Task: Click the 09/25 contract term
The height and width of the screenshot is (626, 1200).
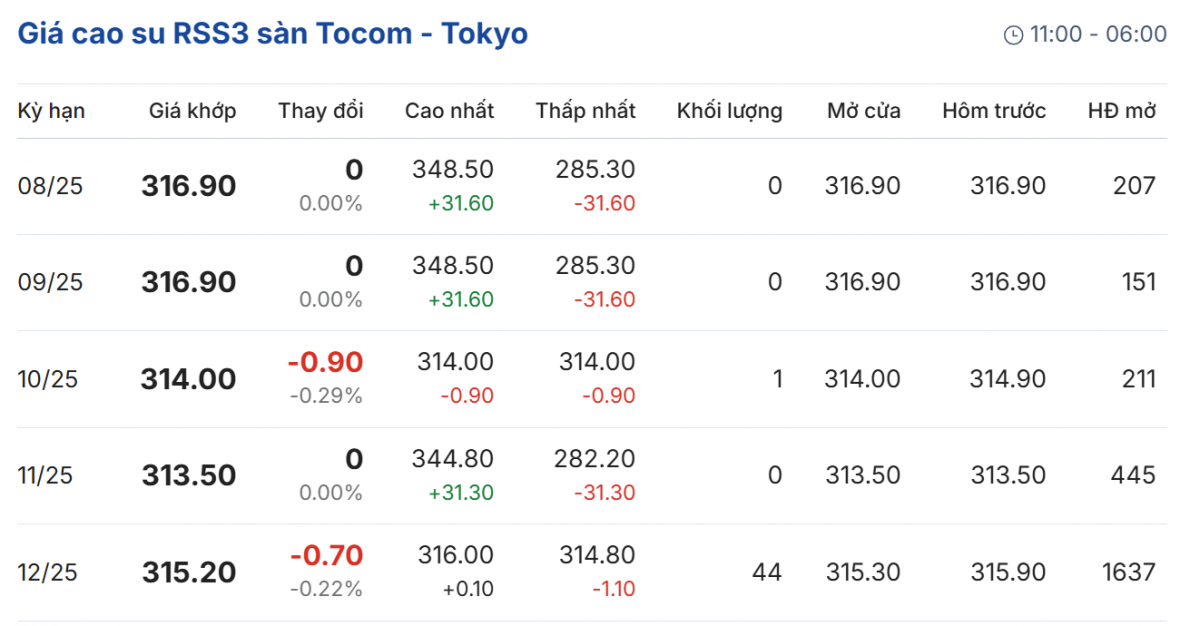Action: coord(50,283)
